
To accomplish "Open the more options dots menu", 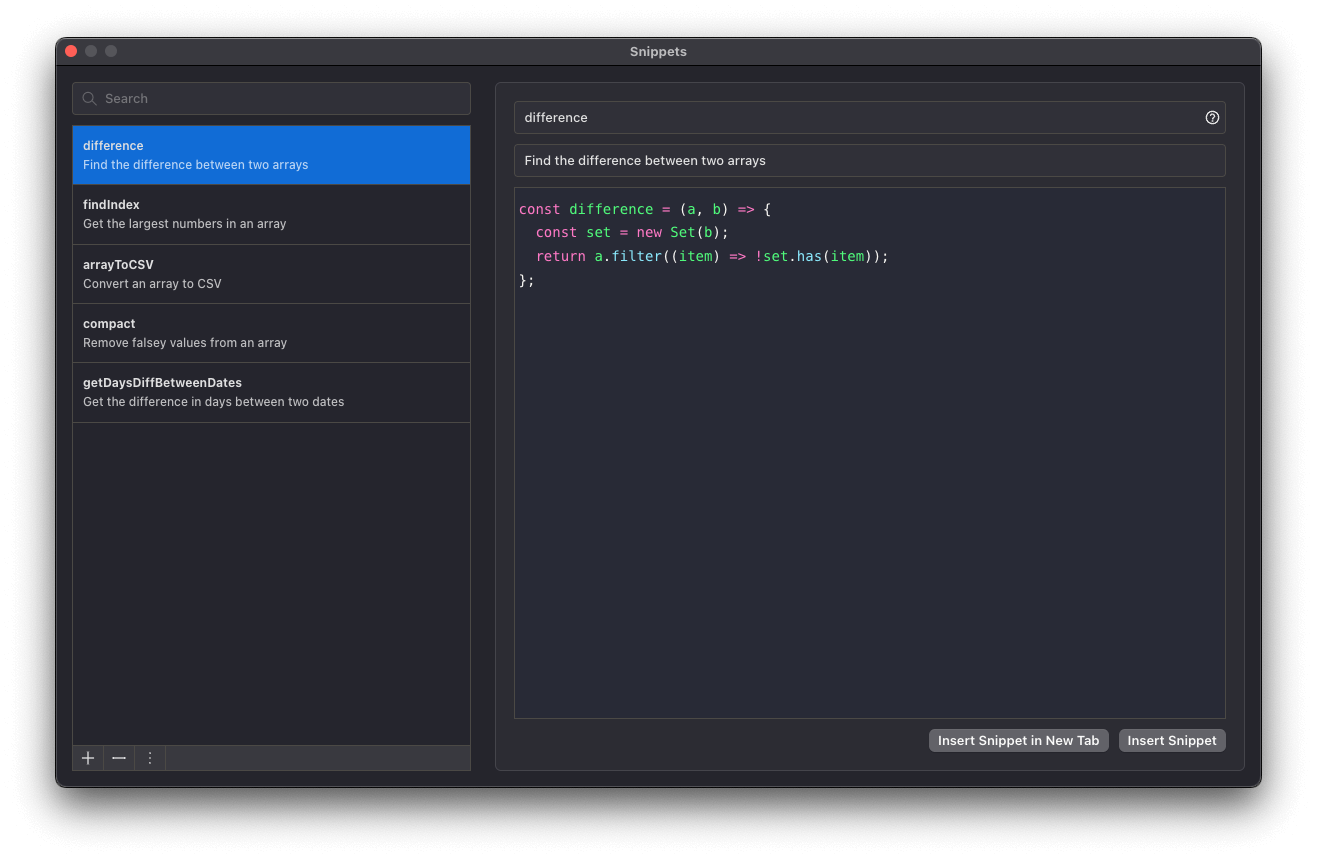I will 150,758.
